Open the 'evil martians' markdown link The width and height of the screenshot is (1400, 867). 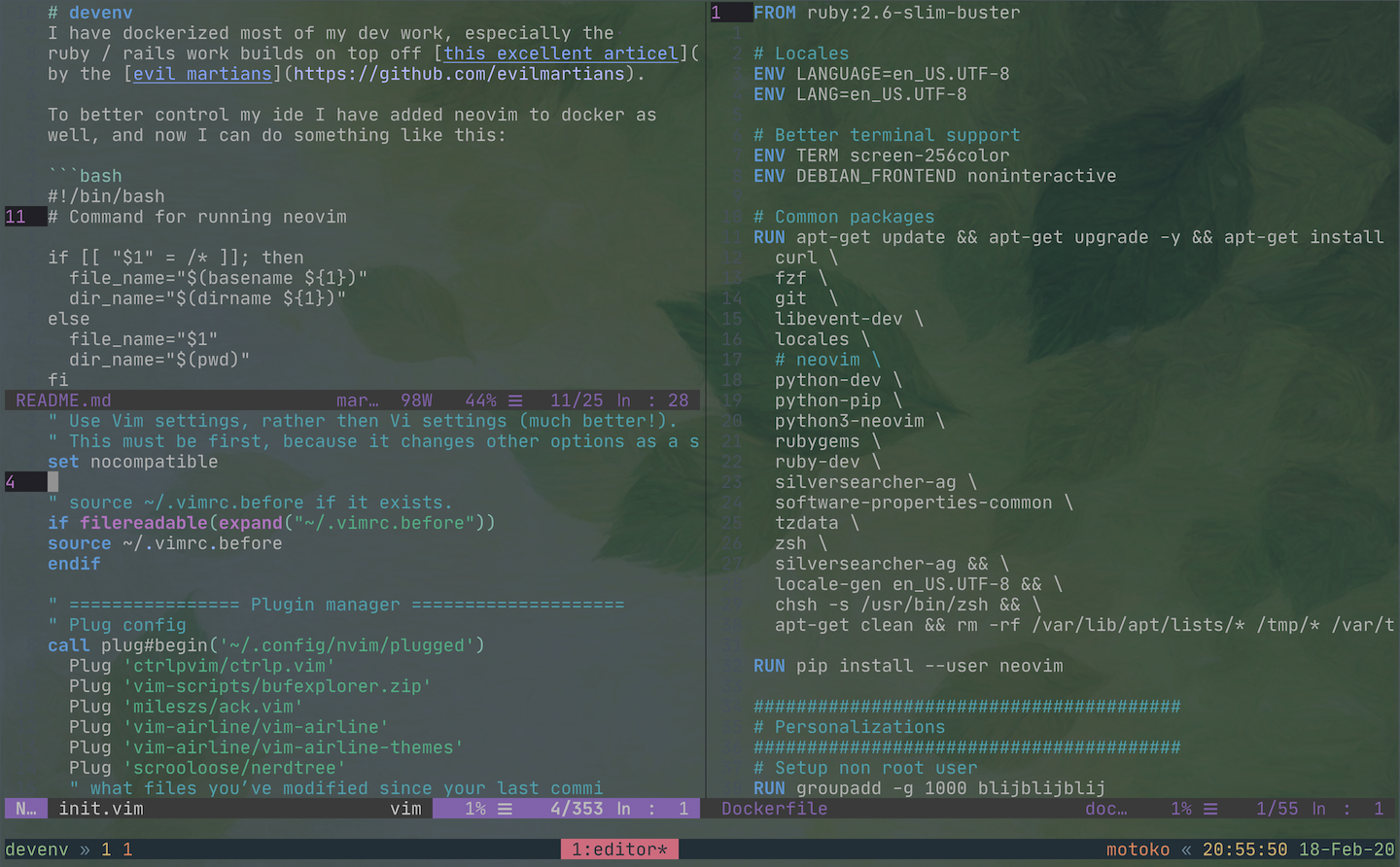pyautogui.click(x=202, y=74)
